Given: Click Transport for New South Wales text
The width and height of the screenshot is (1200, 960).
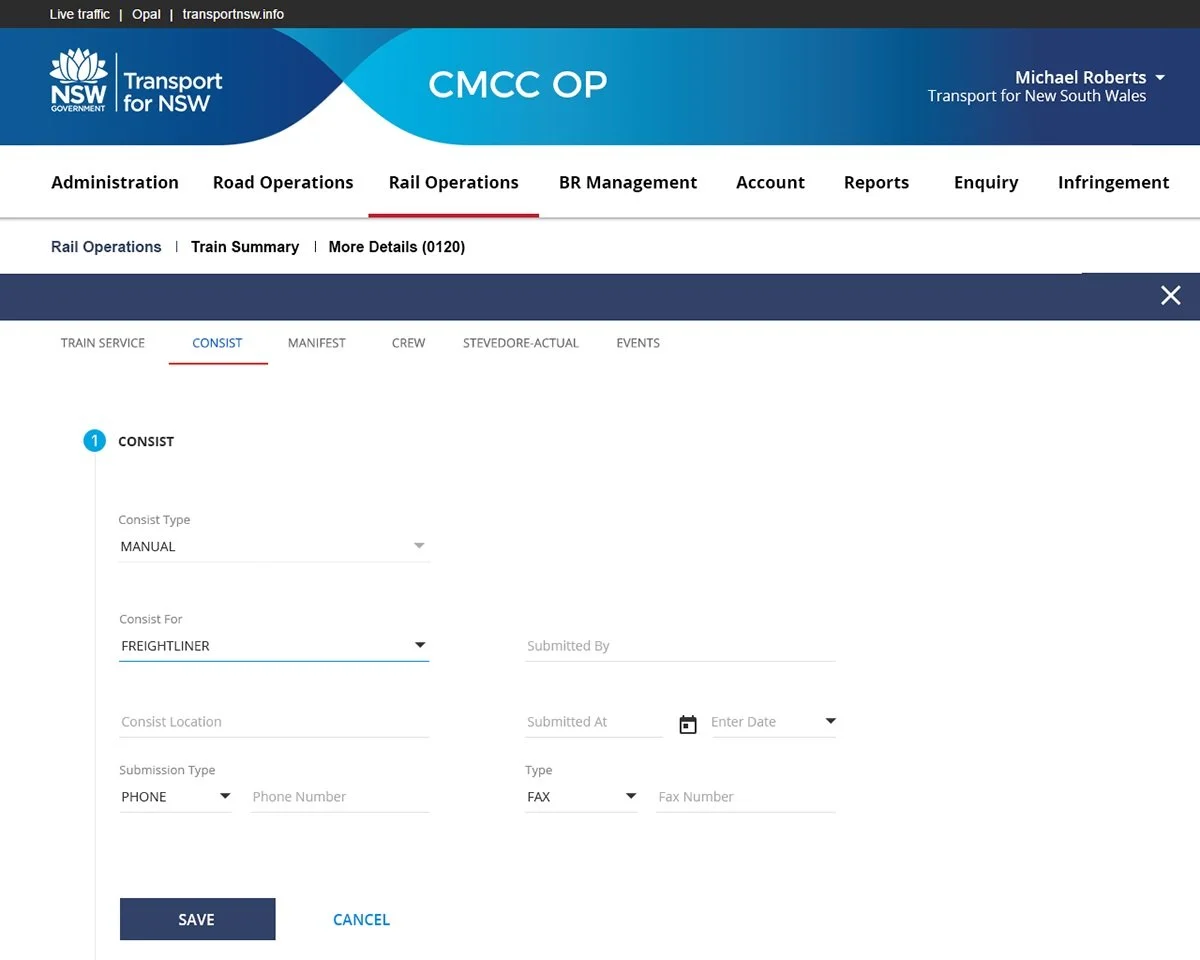Looking at the screenshot, I should (x=1037, y=96).
